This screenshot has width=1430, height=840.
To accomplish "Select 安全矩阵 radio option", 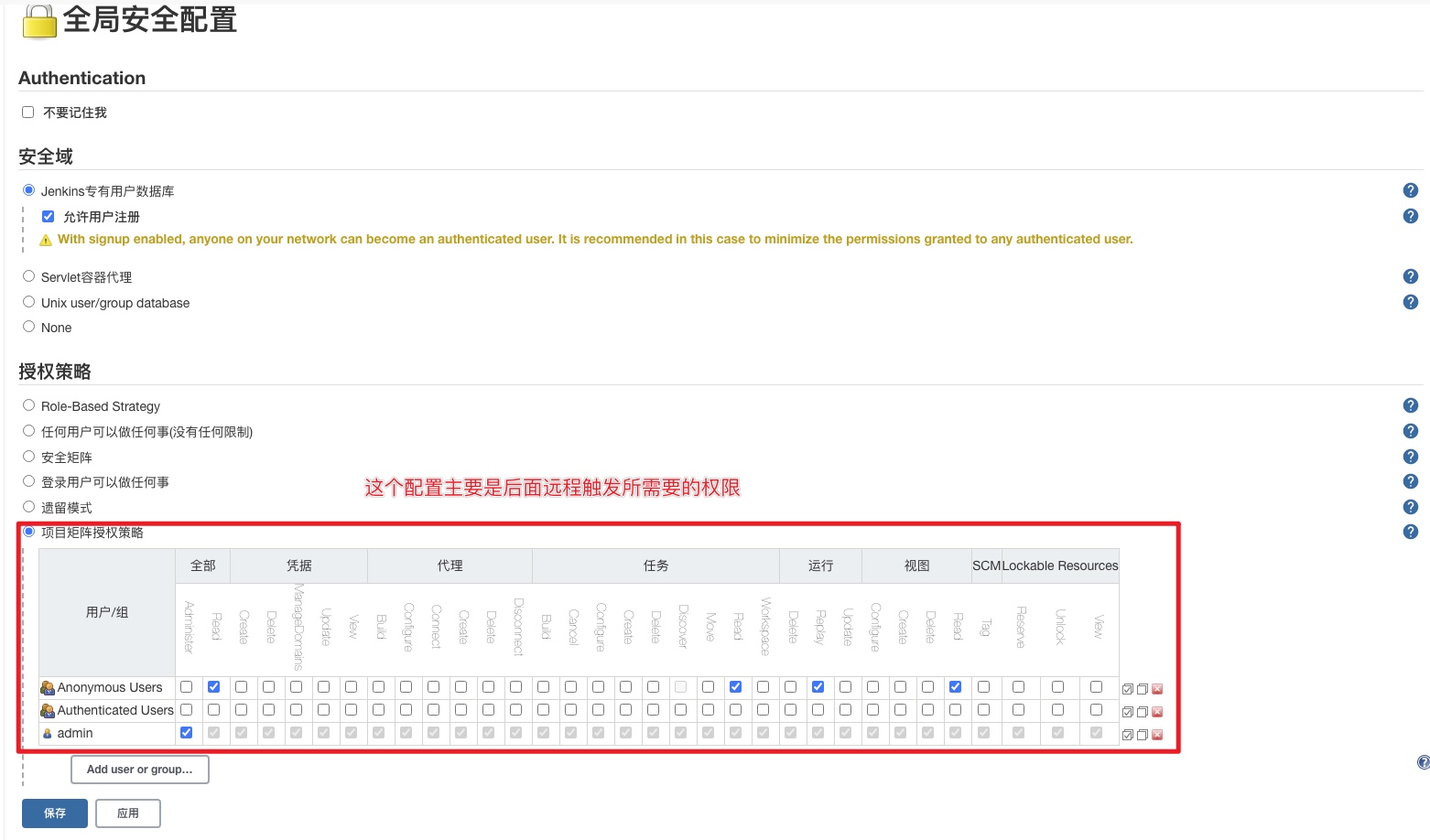I will coord(28,456).
